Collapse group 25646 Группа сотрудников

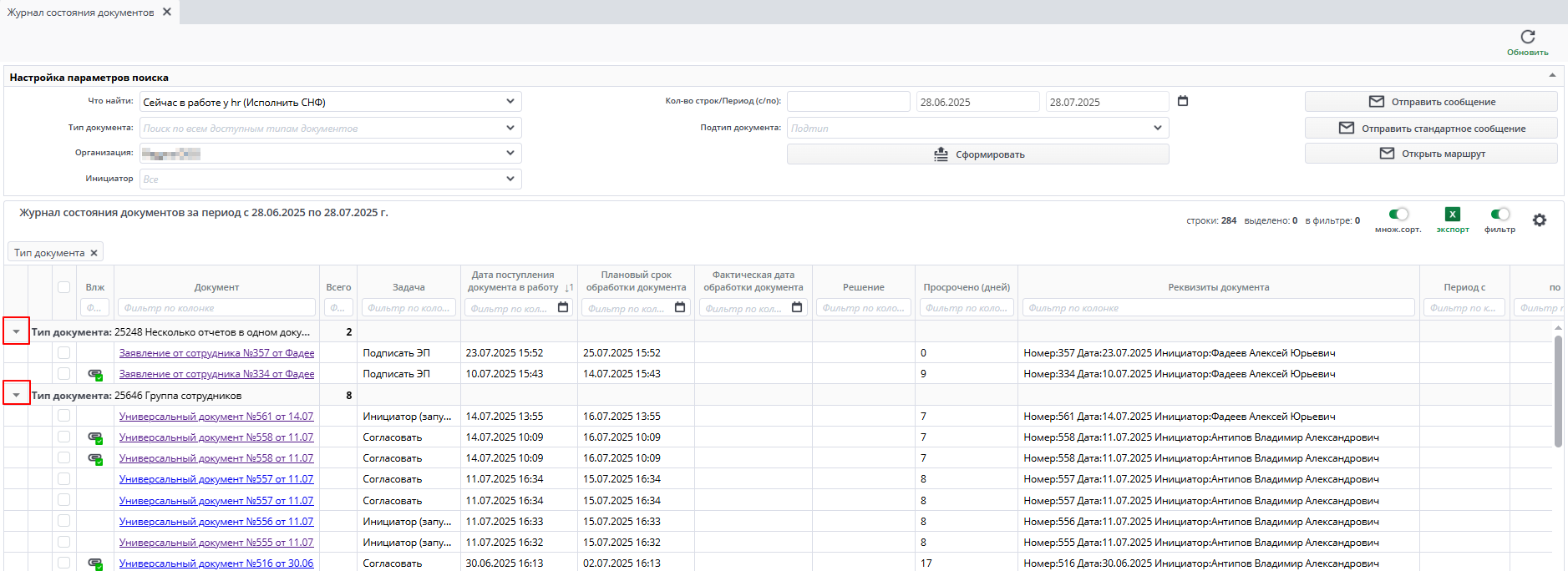click(x=16, y=395)
